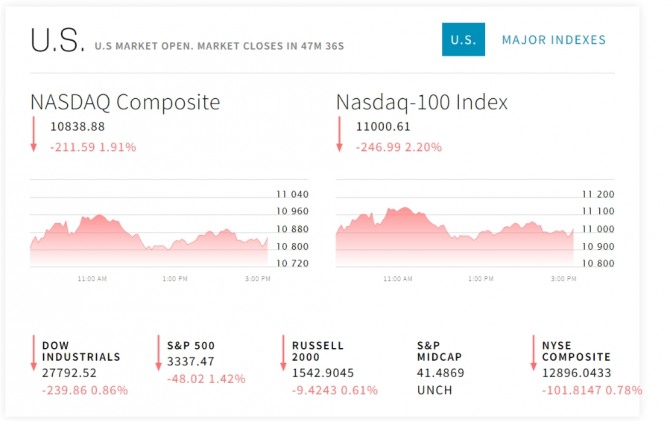
Task: Open the NASDAQ Composite heading link
Action: pos(125,102)
